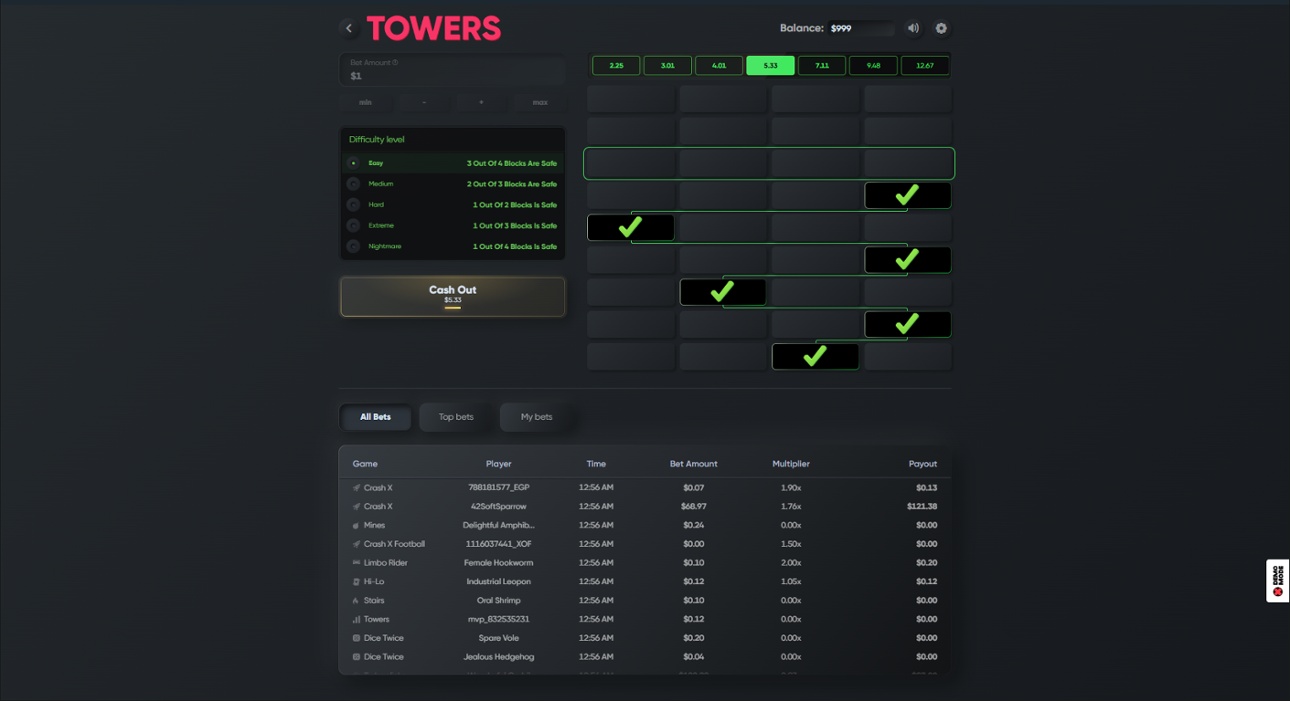The width and height of the screenshot is (1290, 701).
Task: Click the Mines game icon in the list
Action: [x=356, y=525]
